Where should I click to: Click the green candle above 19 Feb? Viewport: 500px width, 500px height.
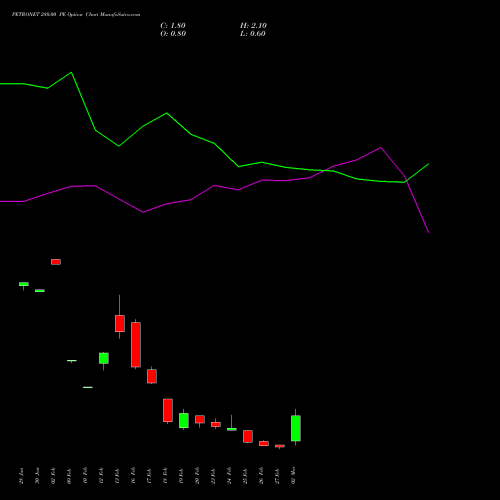click(x=184, y=421)
